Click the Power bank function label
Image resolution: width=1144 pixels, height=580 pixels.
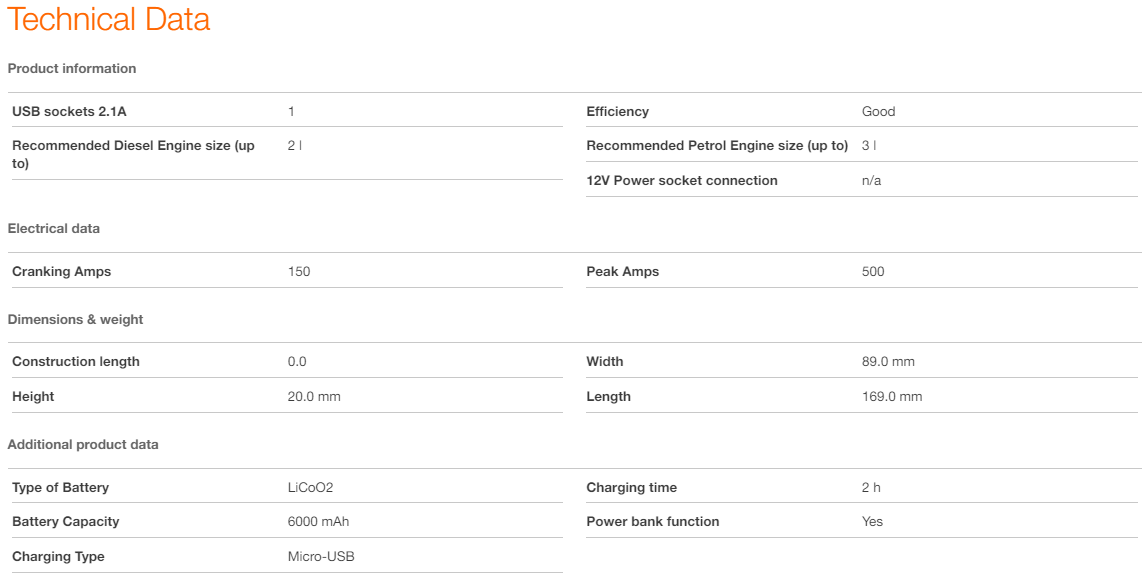coord(652,522)
